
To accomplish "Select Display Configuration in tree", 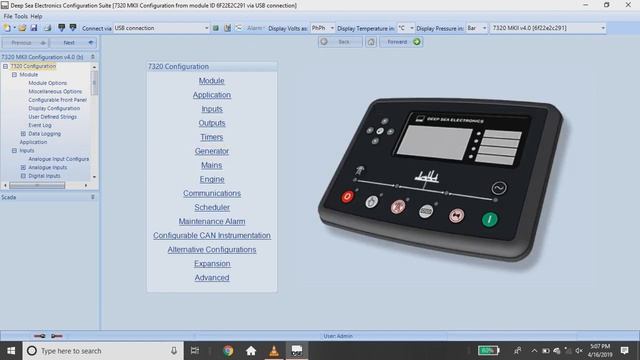I will click(54, 108).
